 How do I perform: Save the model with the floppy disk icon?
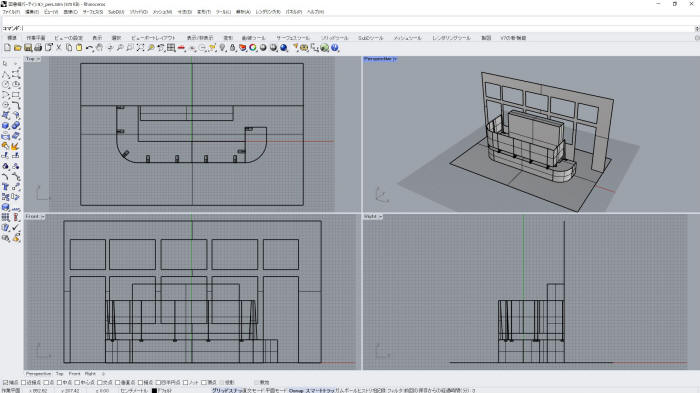point(28,47)
